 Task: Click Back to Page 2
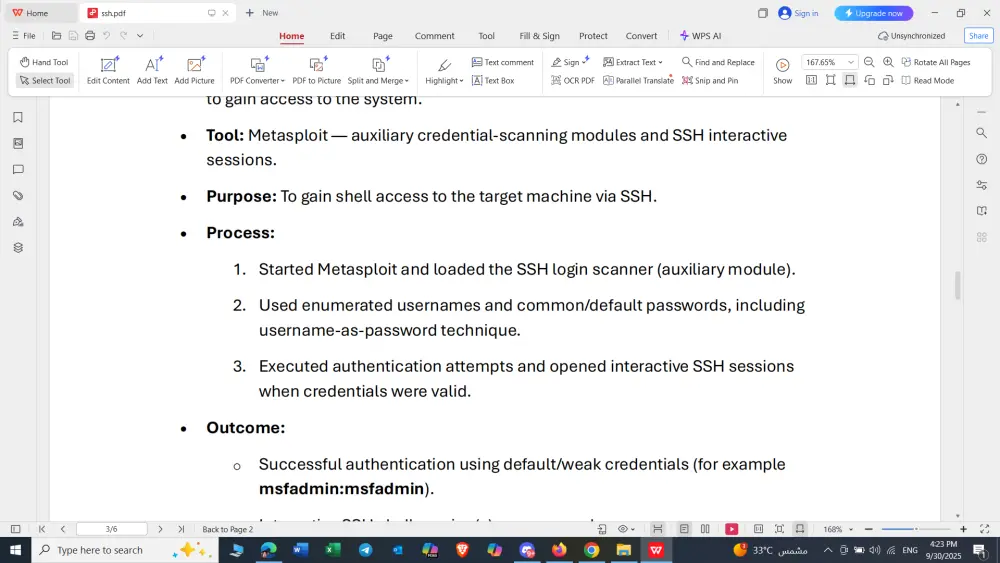(228, 529)
